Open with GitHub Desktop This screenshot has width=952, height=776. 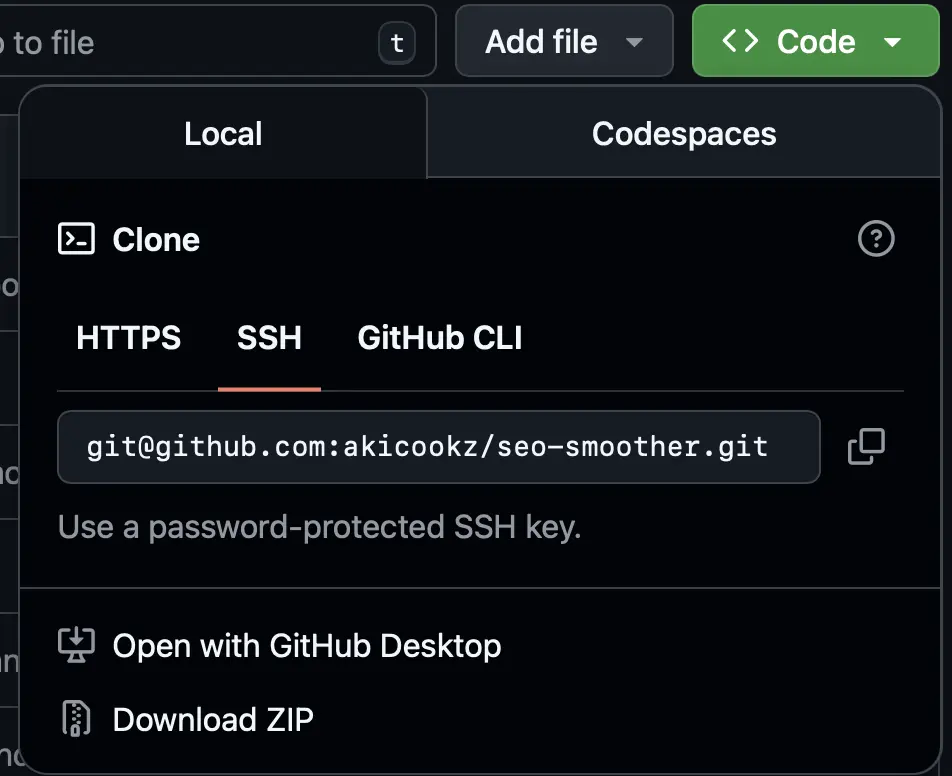(x=307, y=646)
